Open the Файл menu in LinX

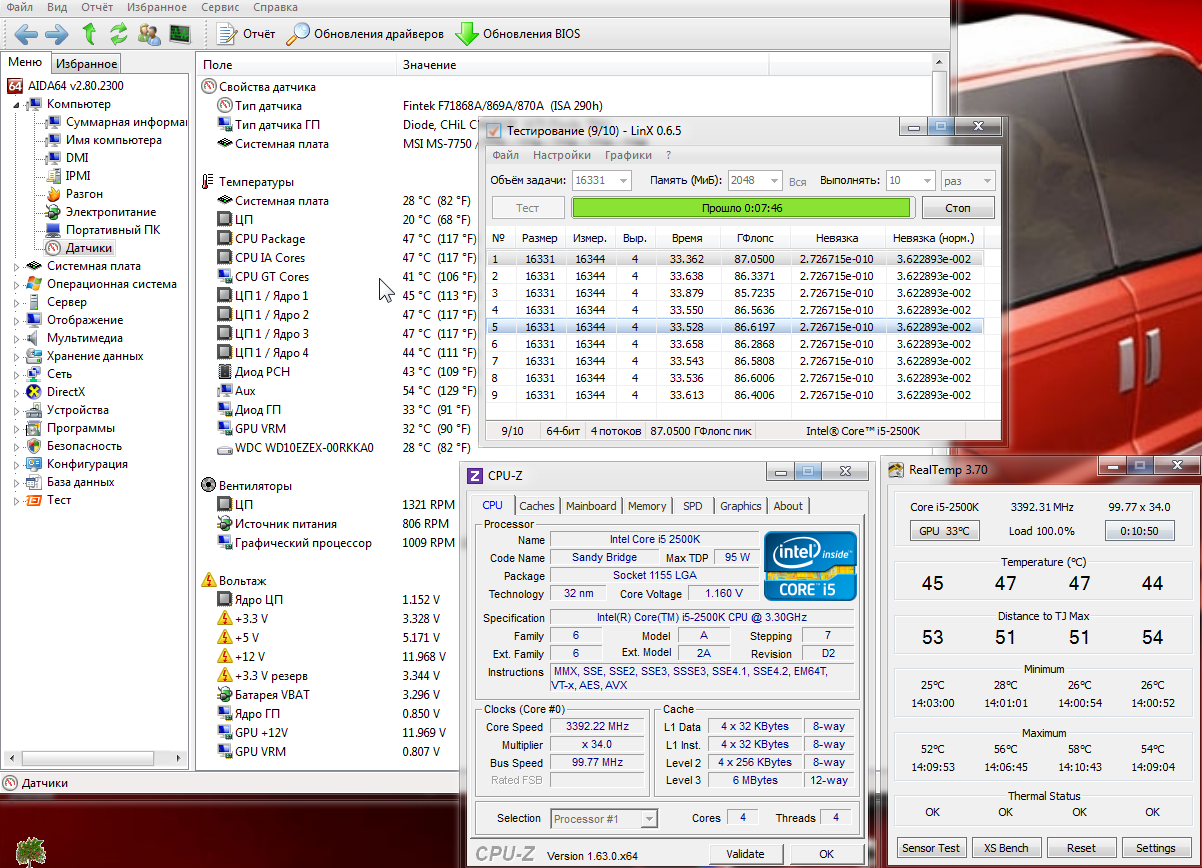(x=505, y=155)
